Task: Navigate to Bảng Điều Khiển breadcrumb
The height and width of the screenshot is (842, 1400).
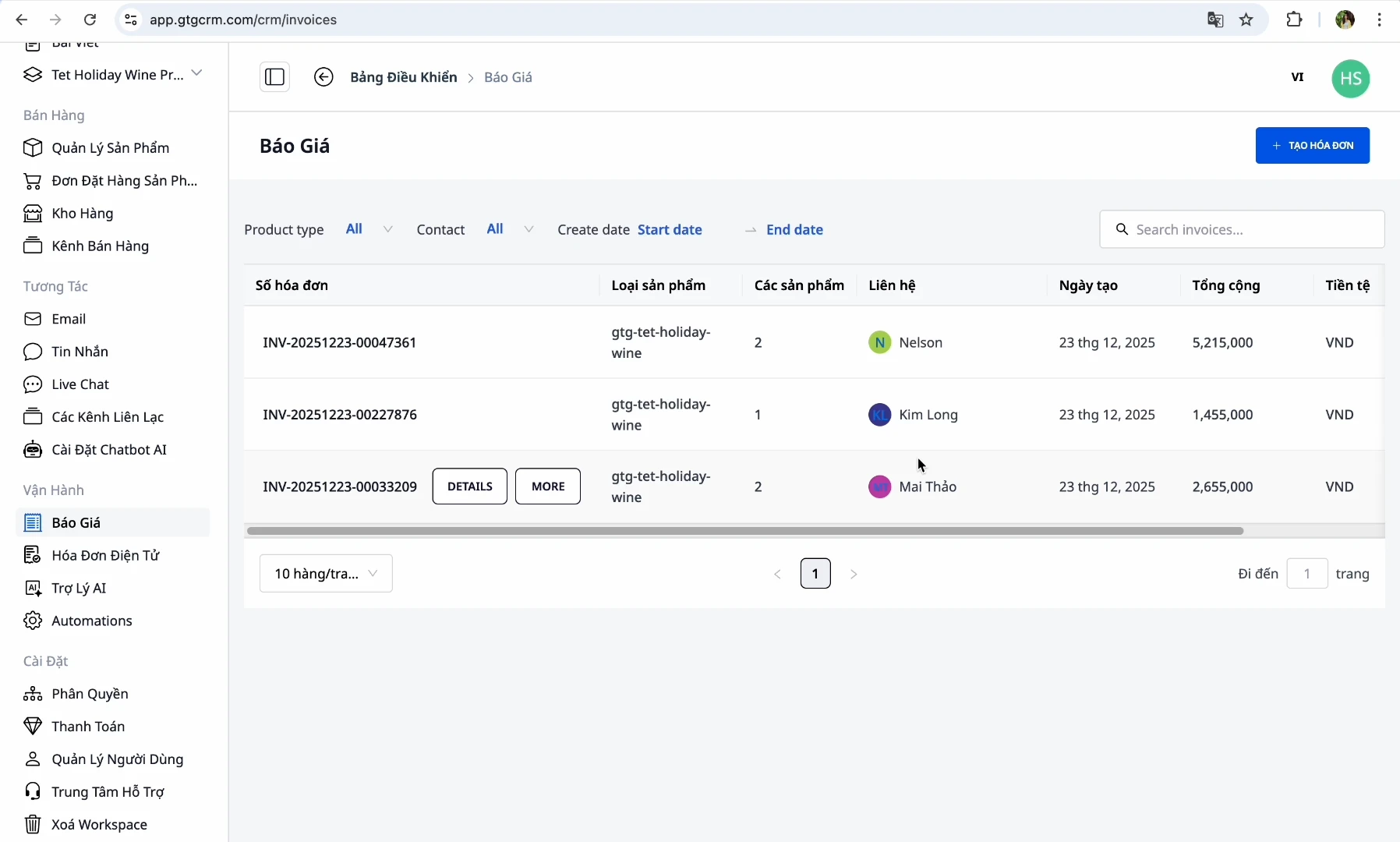Action: click(x=405, y=77)
